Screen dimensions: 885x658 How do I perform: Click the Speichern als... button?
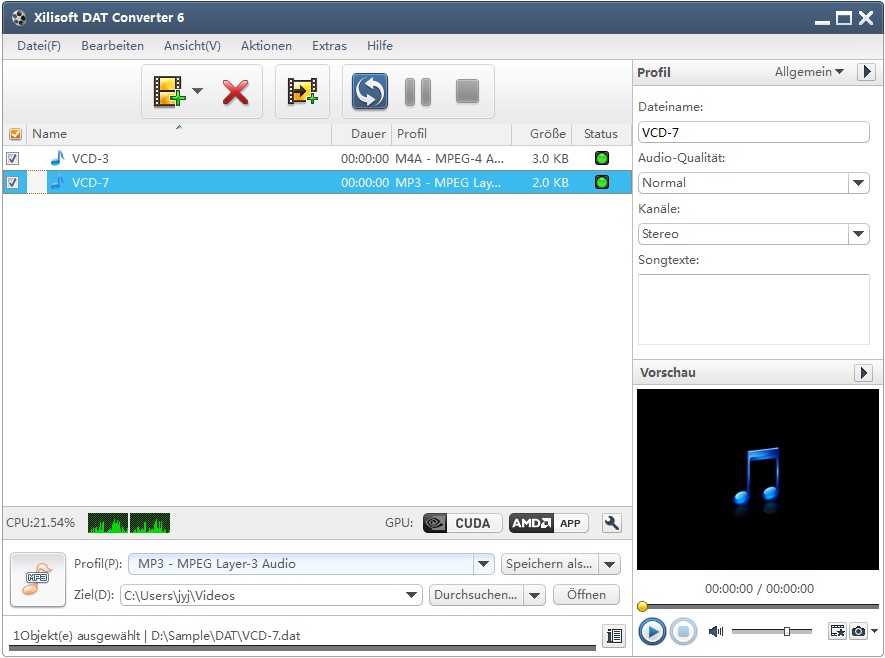(550, 564)
